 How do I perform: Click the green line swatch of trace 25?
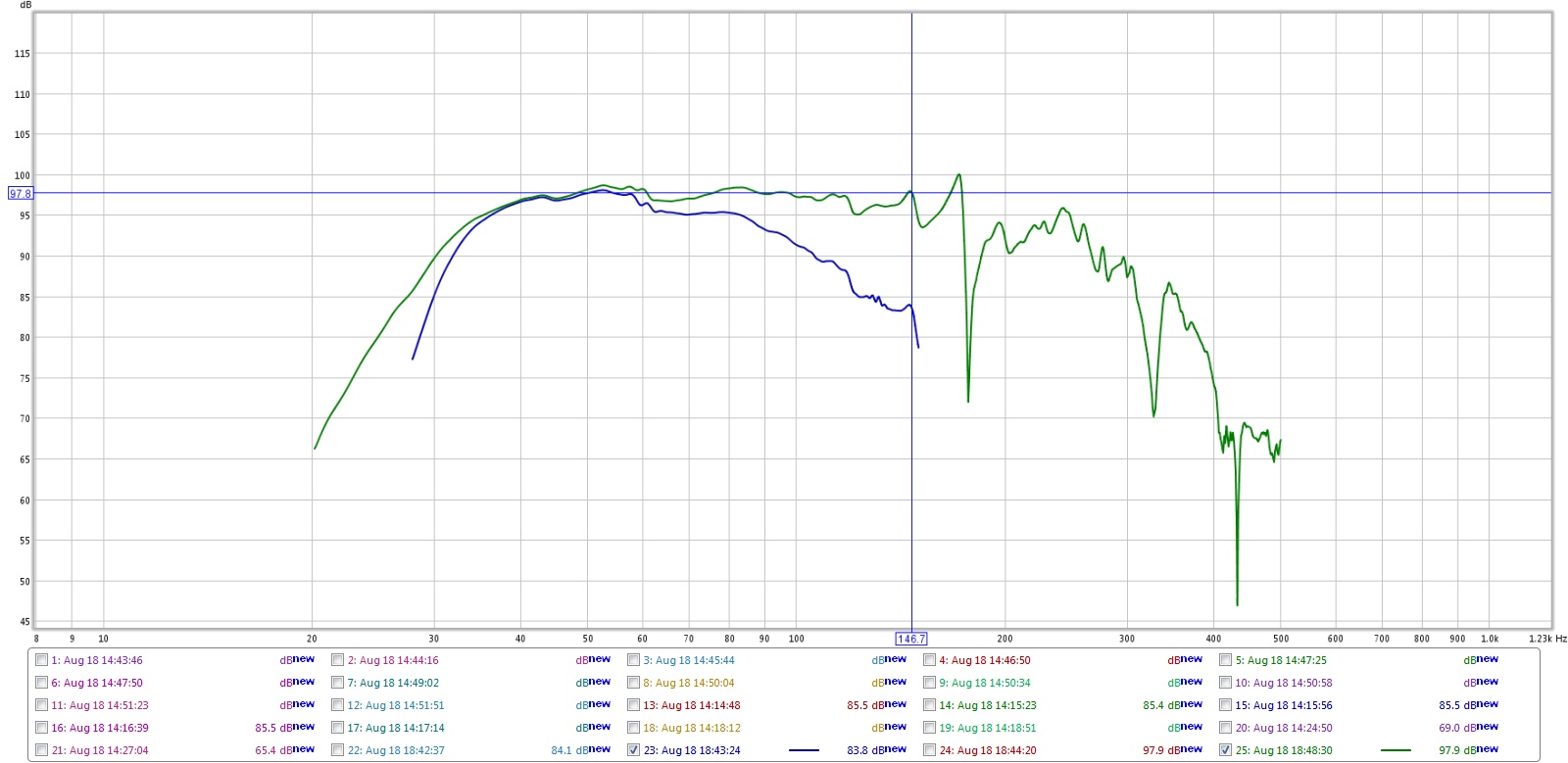click(1396, 750)
